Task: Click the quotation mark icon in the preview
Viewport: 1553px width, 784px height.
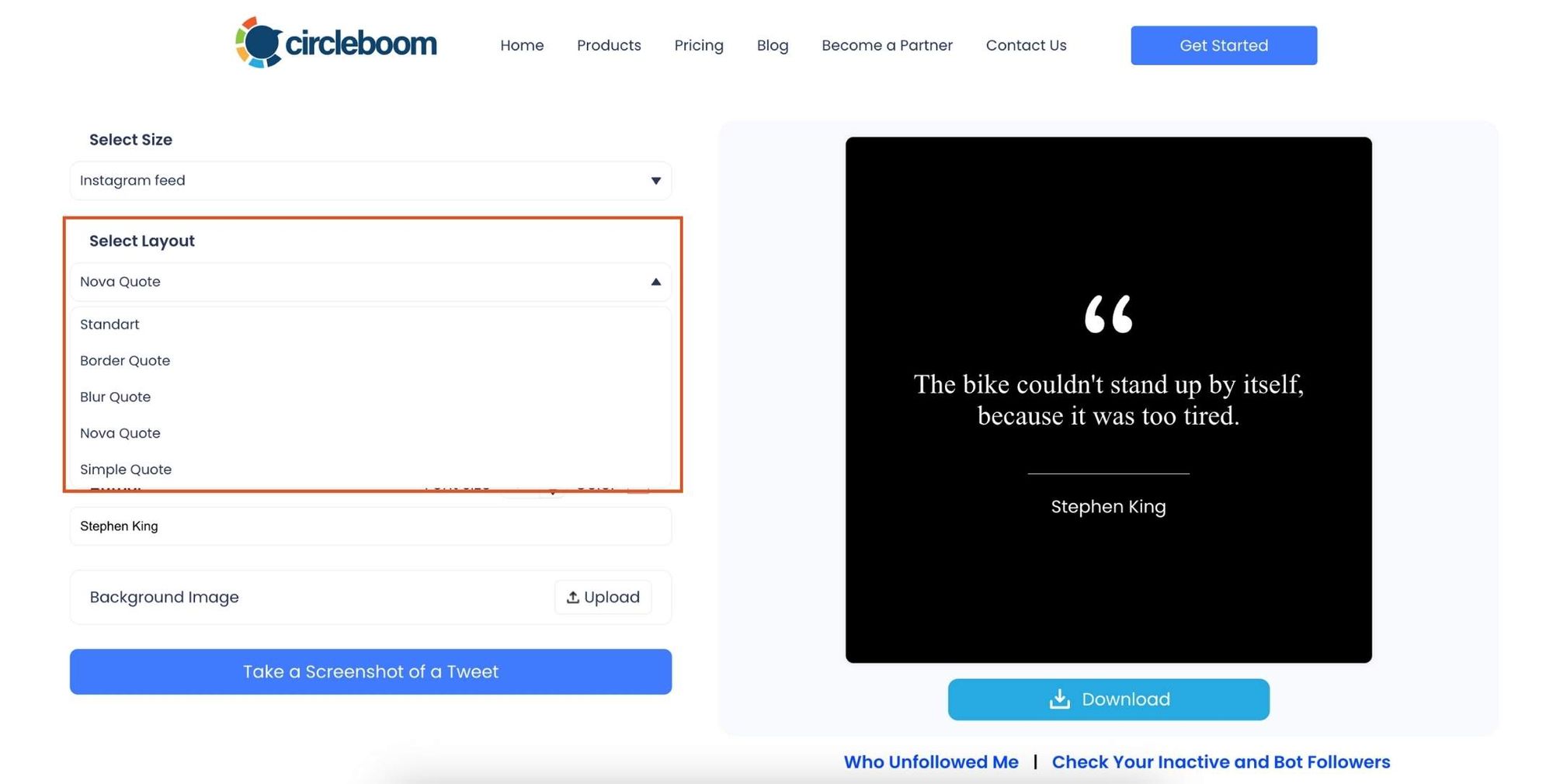Action: 1108,314
